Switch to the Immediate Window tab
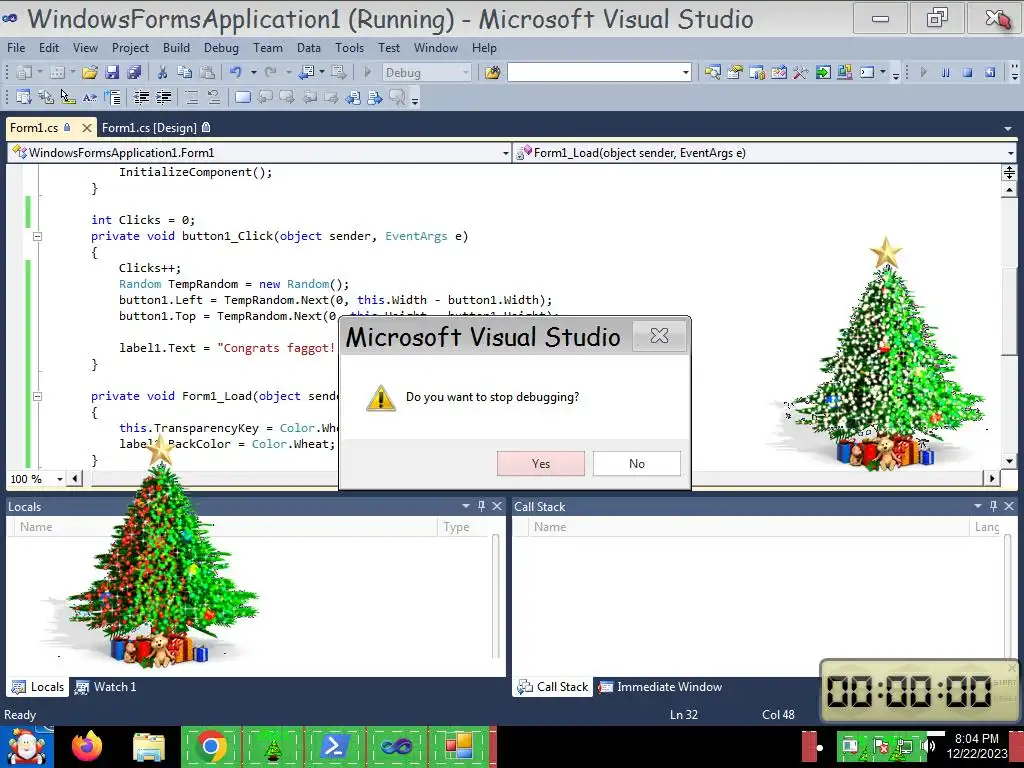The height and width of the screenshot is (768, 1024). point(661,687)
